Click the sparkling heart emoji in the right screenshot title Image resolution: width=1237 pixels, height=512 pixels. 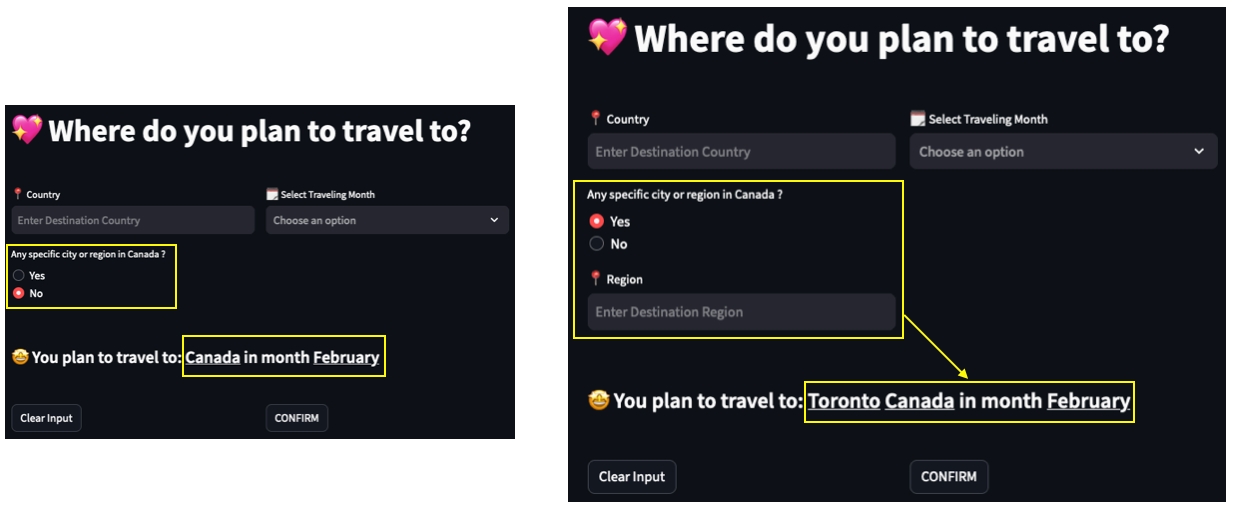tap(607, 38)
